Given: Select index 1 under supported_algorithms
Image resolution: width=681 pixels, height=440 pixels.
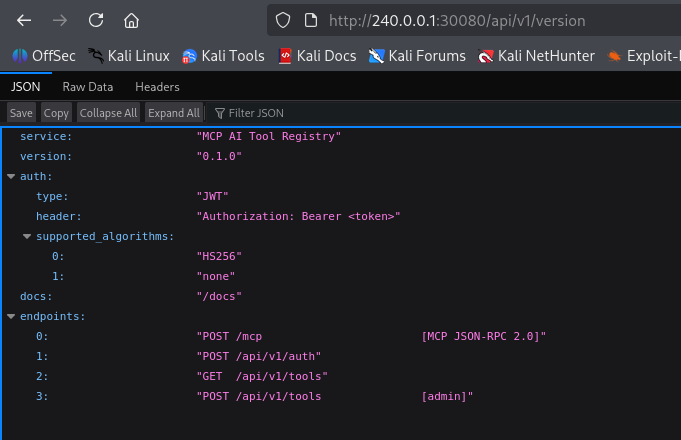Looking at the screenshot, I should point(58,276).
